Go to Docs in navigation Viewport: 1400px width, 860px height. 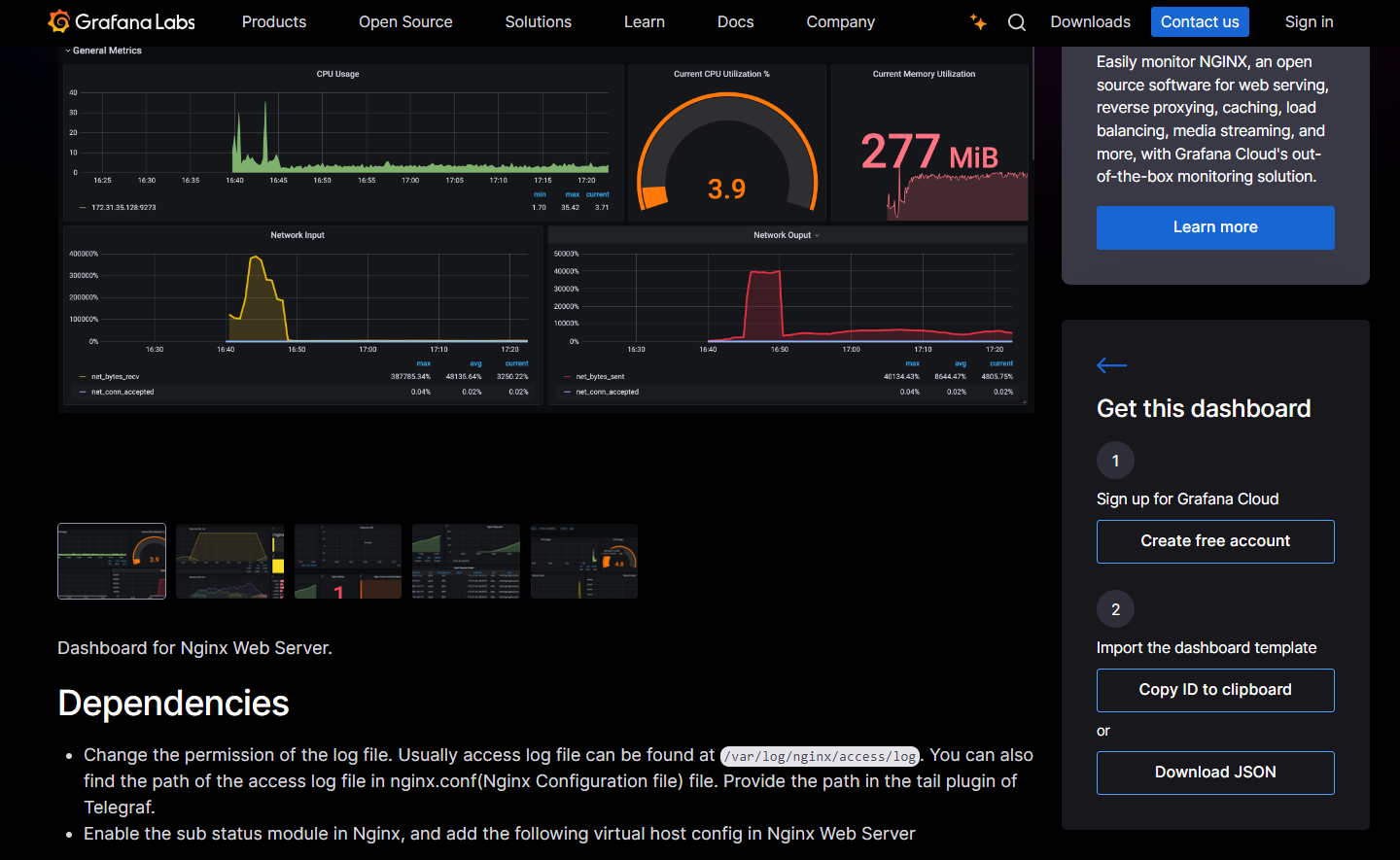pyautogui.click(x=735, y=21)
